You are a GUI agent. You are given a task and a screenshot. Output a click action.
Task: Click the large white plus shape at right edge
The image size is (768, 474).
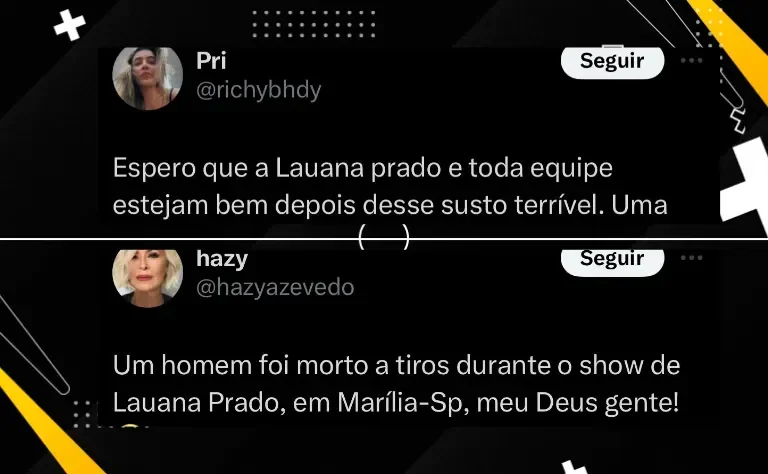coord(744,184)
